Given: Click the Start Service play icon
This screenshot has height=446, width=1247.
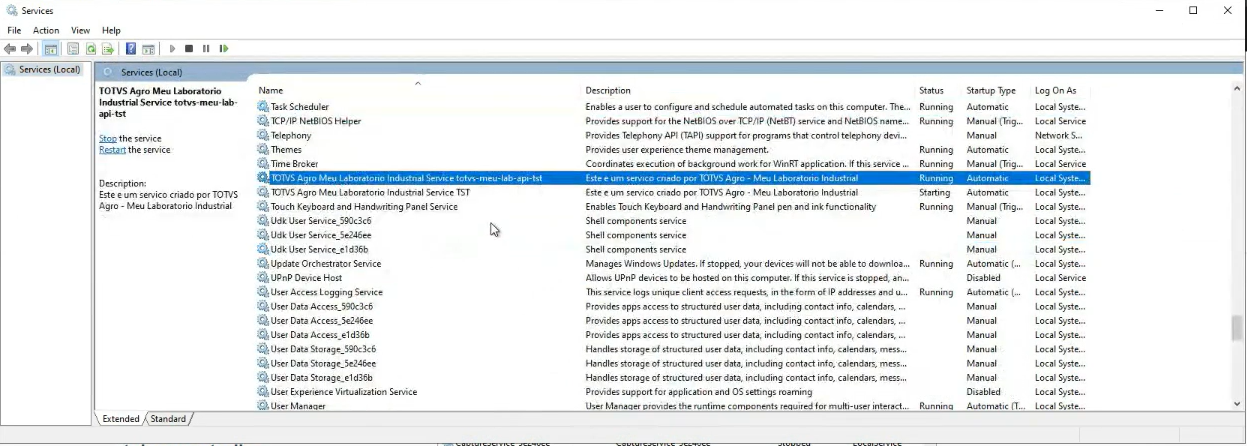Looking at the screenshot, I should click(x=172, y=48).
